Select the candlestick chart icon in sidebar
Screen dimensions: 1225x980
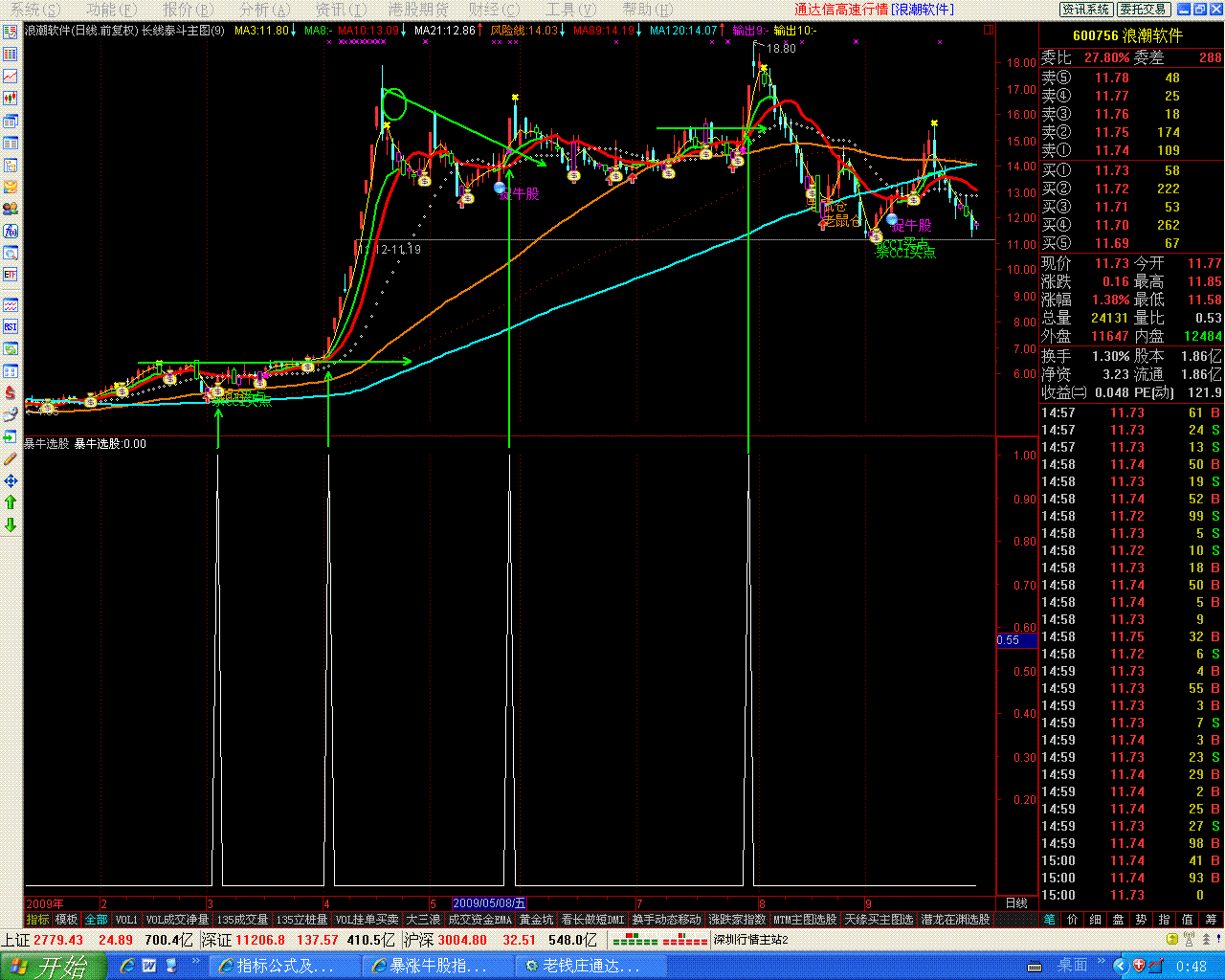(11, 98)
